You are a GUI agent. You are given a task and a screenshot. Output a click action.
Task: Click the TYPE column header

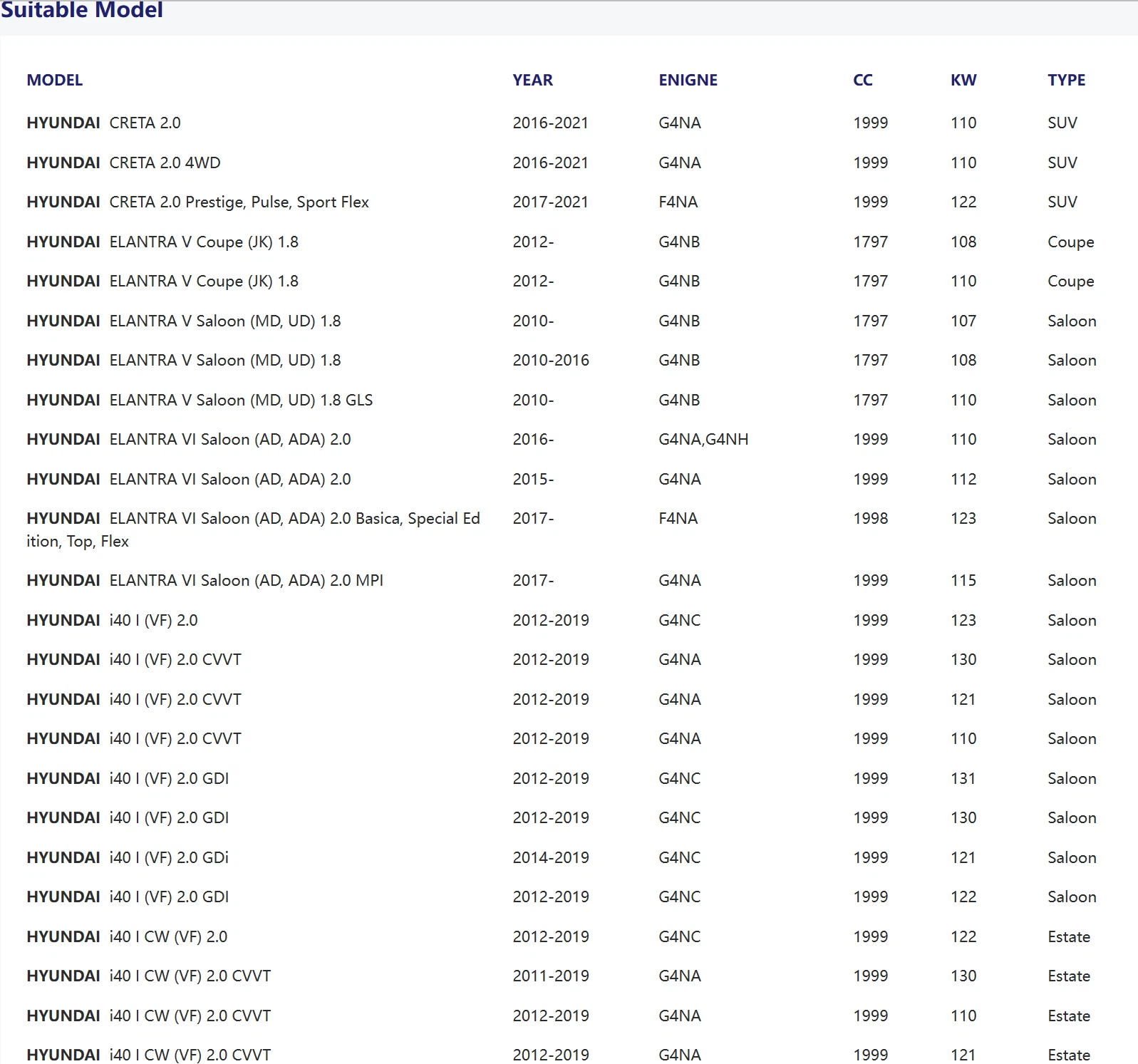[x=1067, y=80]
